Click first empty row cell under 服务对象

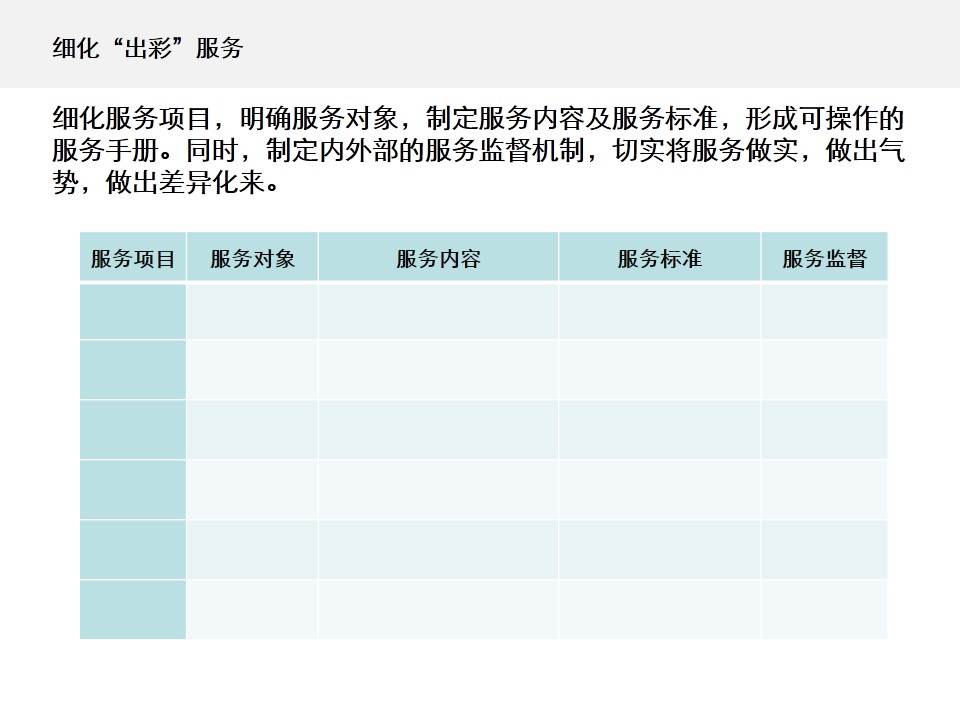(x=252, y=312)
